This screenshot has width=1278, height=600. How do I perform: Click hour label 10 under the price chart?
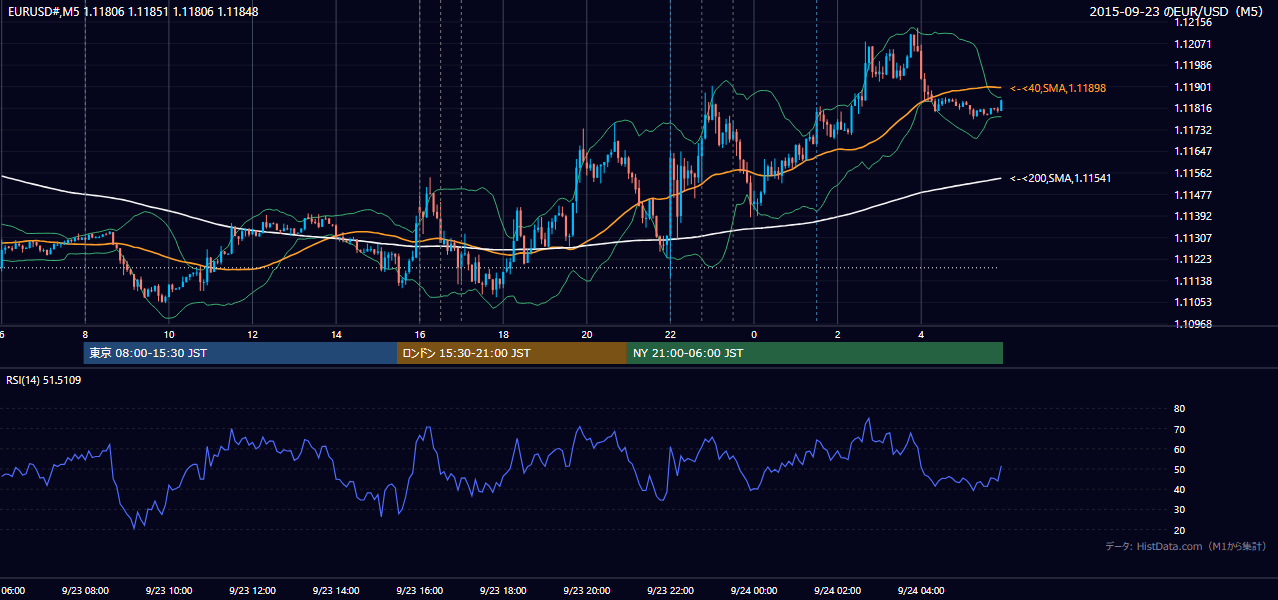coord(169,334)
